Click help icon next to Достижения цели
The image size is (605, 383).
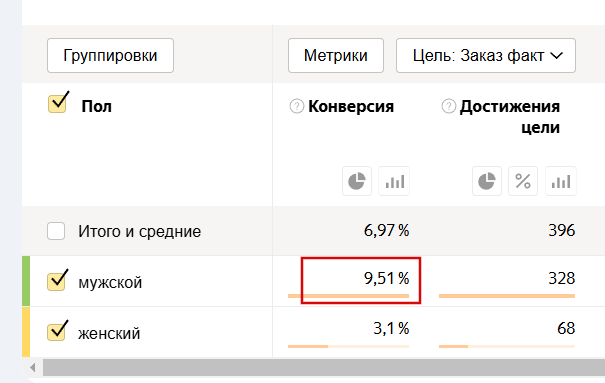click(x=448, y=106)
